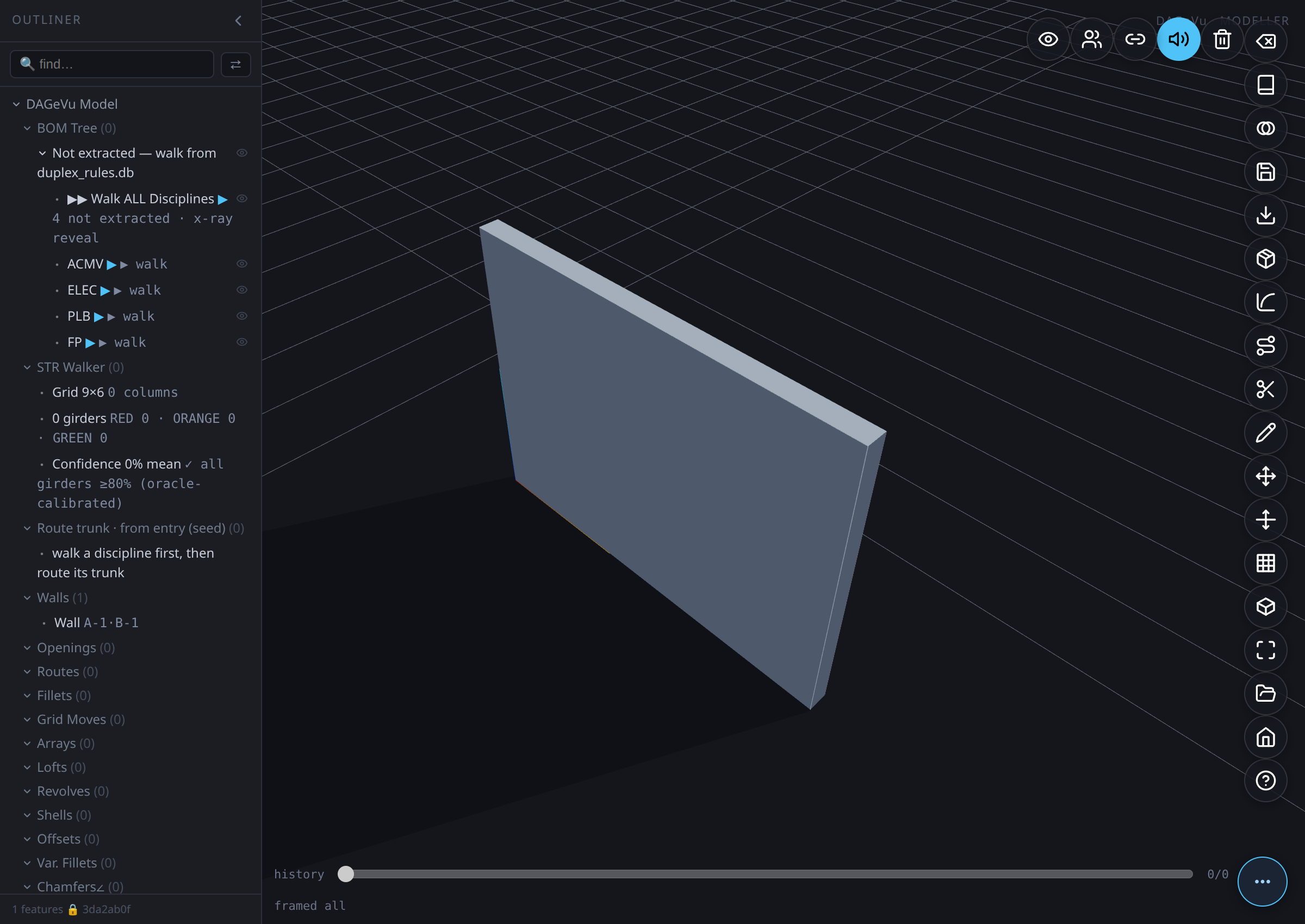Collapse the BOM Tree section

click(27, 129)
